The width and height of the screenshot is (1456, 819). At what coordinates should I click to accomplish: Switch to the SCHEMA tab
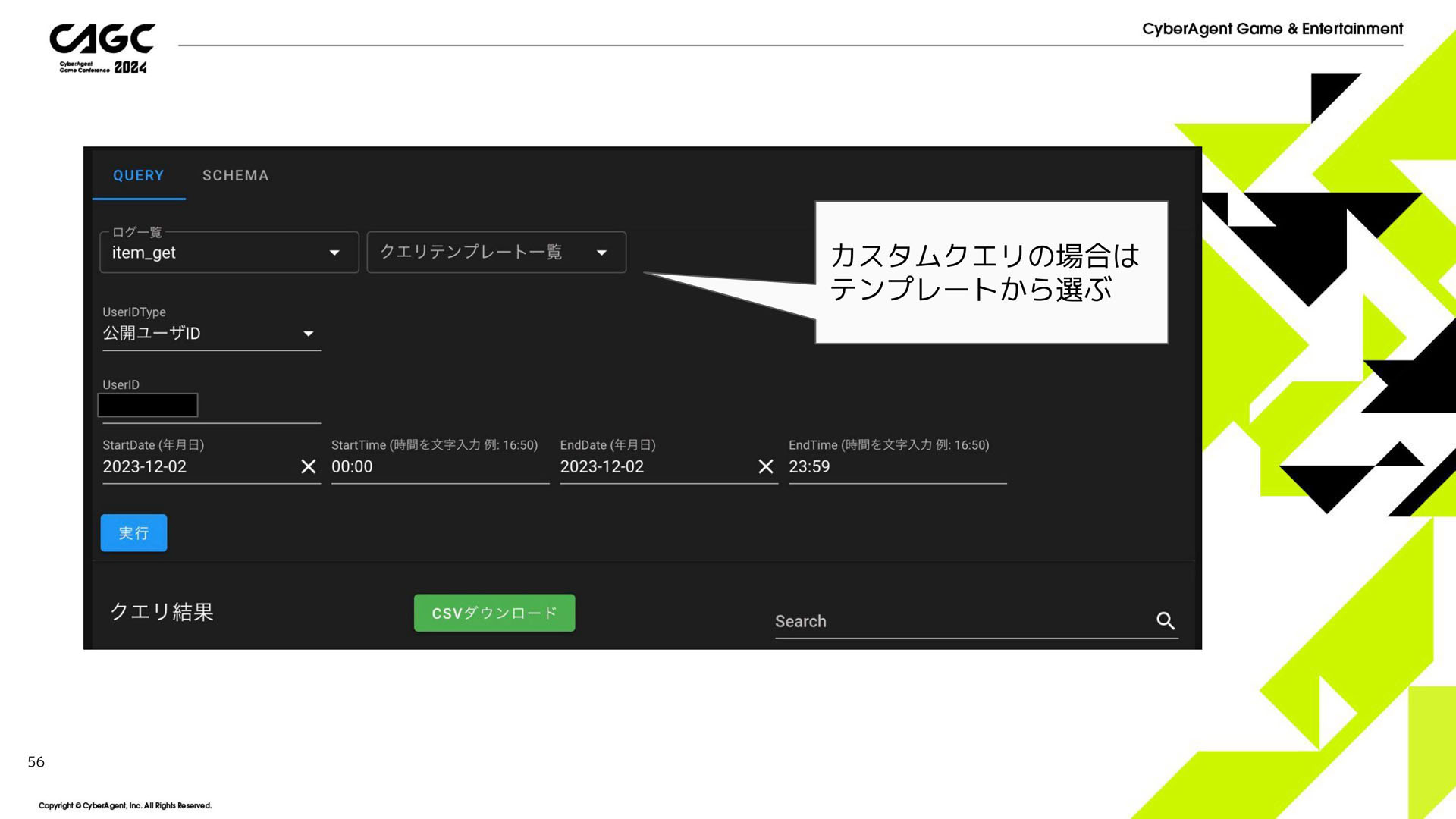[x=235, y=175]
